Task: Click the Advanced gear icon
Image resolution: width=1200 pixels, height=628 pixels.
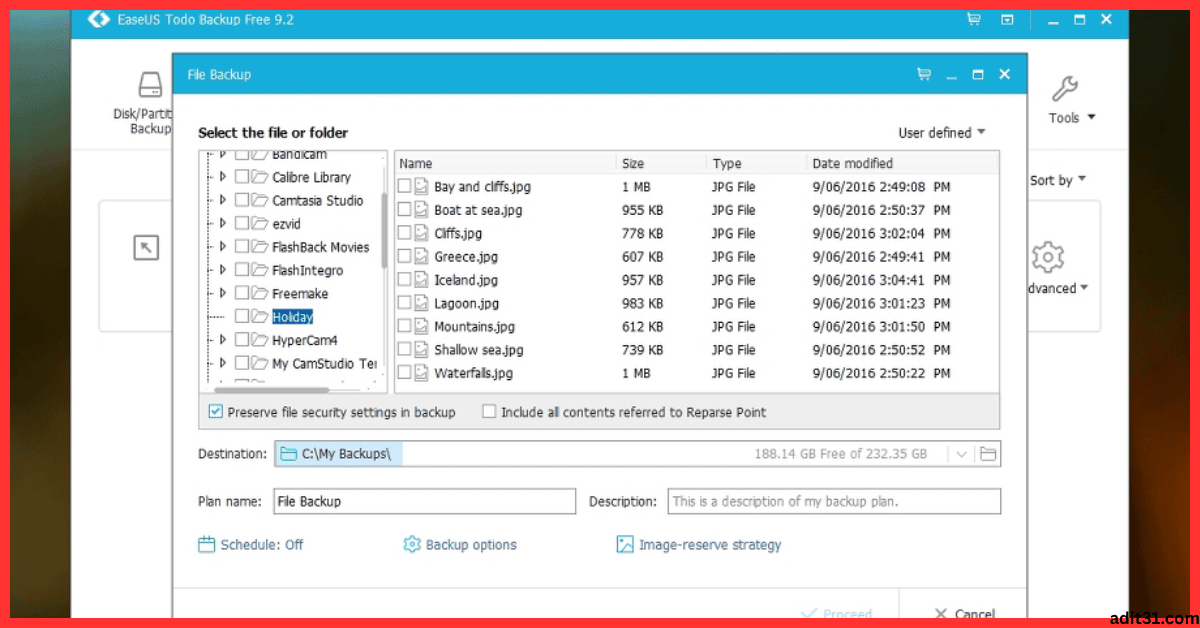Action: (1046, 257)
